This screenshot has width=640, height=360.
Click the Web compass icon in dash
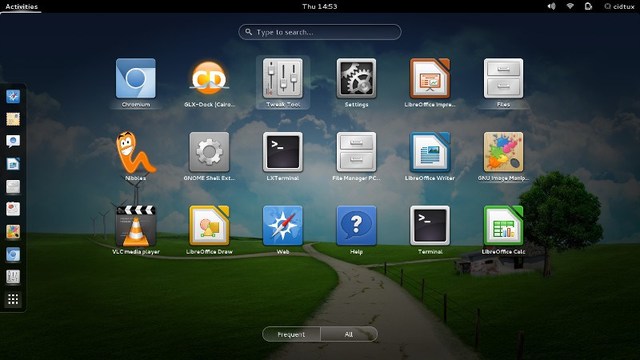[x=13, y=96]
